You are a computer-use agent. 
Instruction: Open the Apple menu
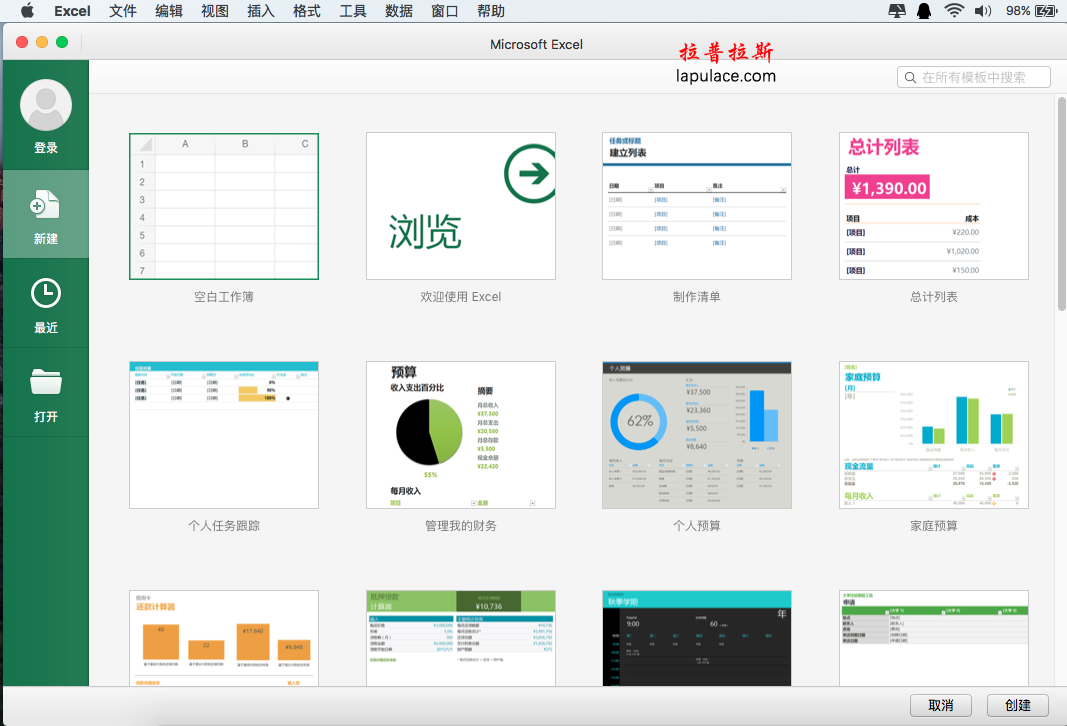click(x=27, y=10)
